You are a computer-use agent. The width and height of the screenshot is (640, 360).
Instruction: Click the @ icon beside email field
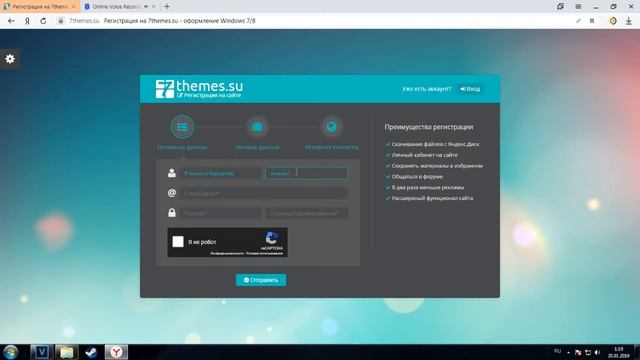(172, 193)
